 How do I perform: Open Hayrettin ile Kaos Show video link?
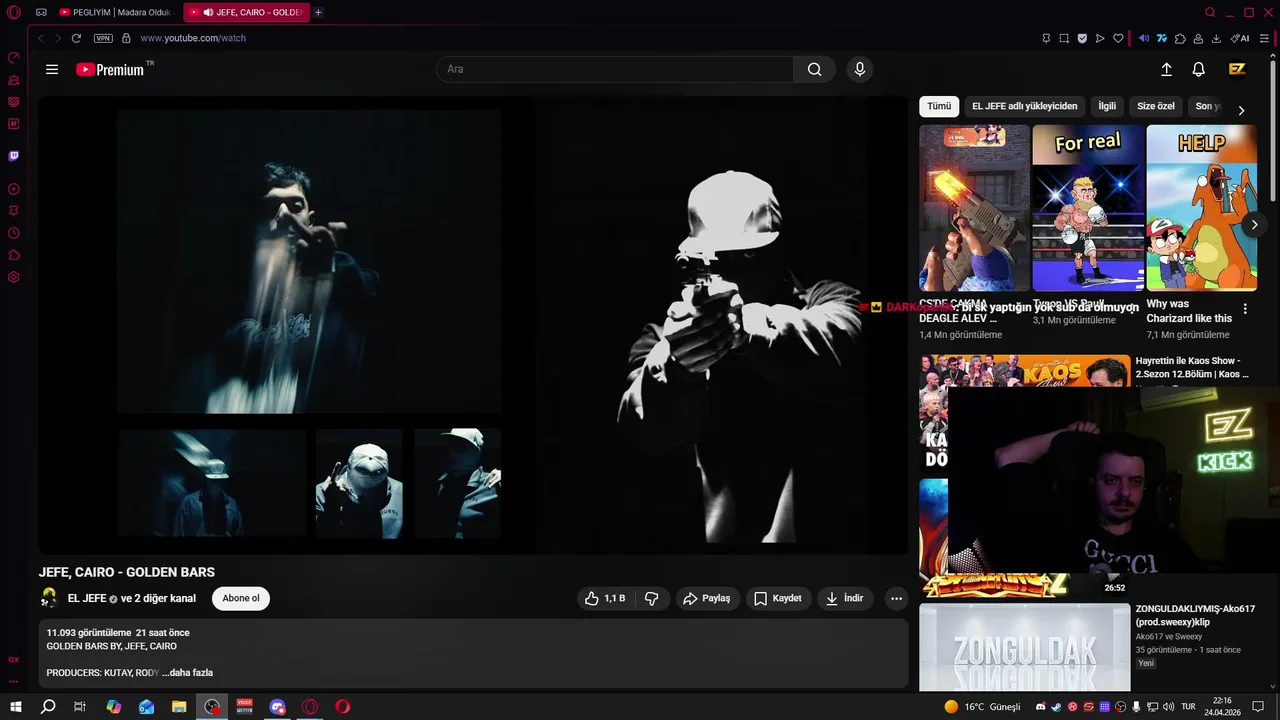[x=1192, y=367]
